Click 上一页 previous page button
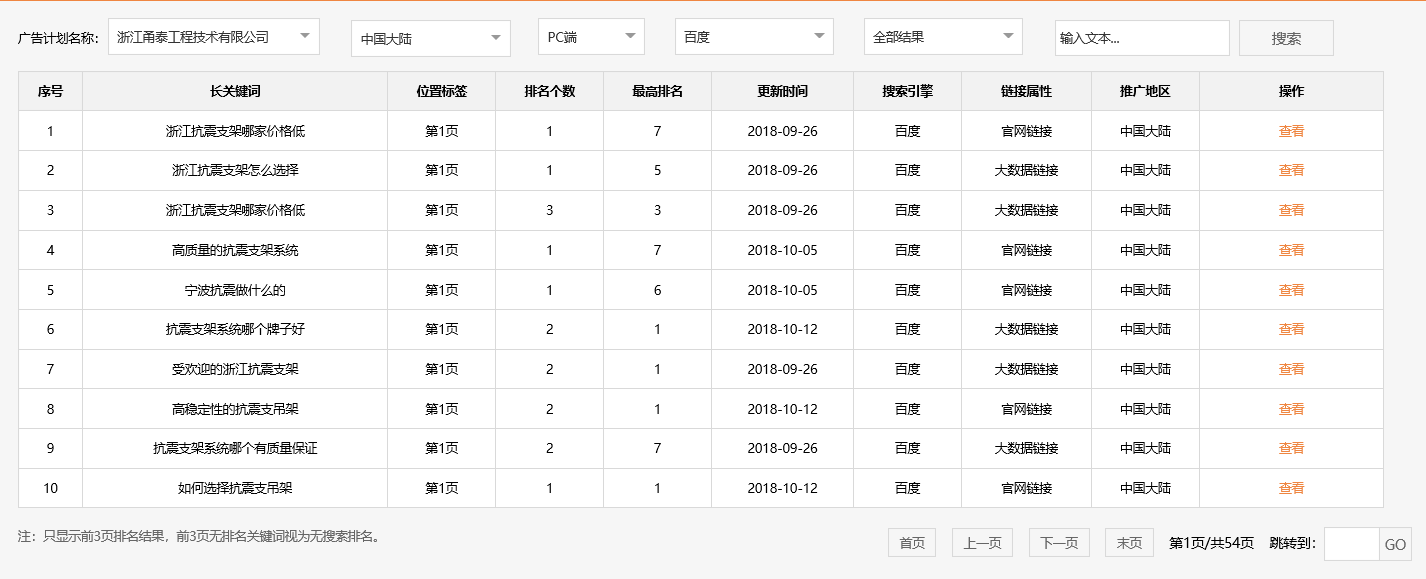The height and width of the screenshot is (579, 1426). coord(983,542)
